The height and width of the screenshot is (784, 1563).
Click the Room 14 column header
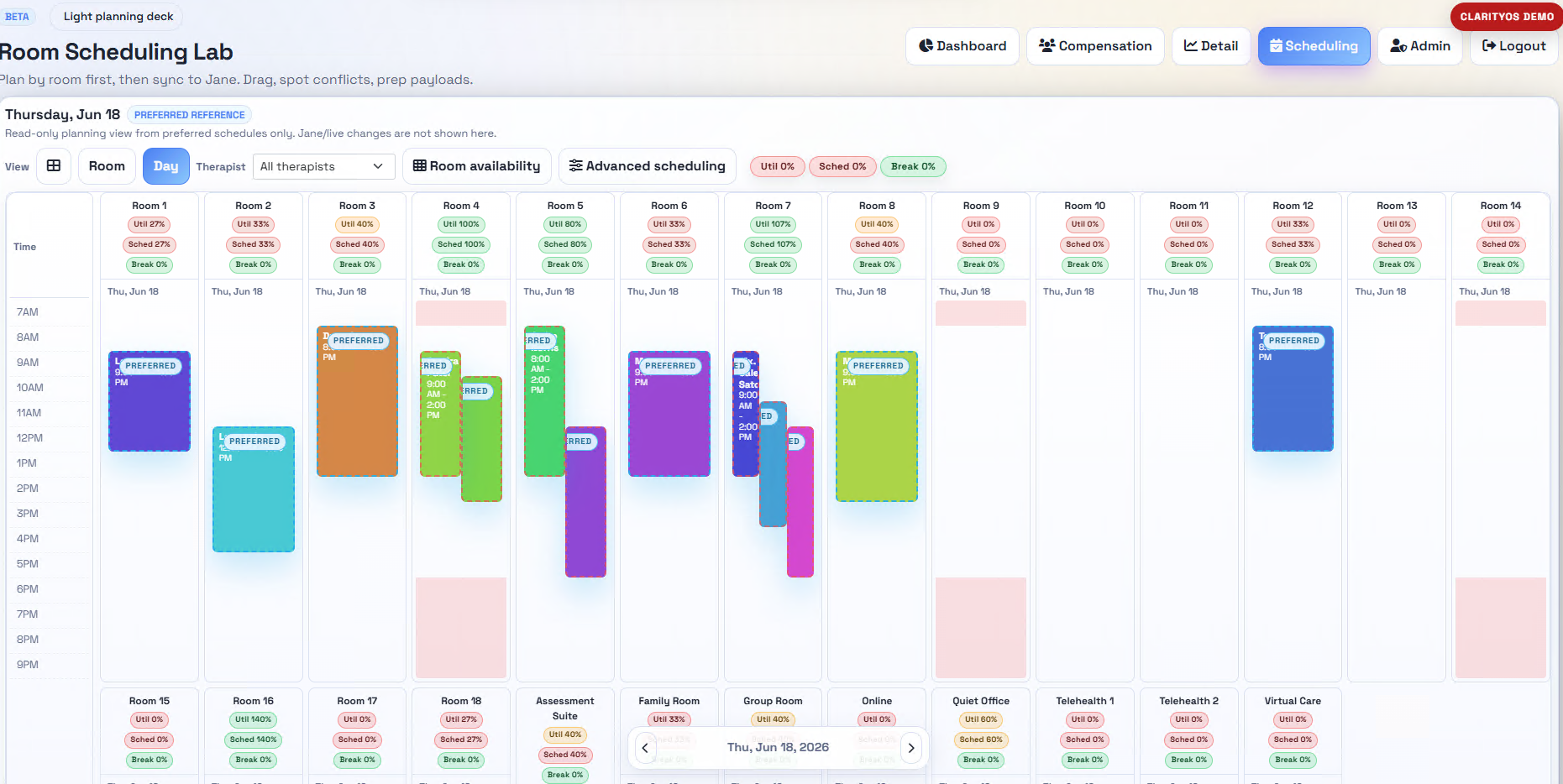[x=1501, y=206]
